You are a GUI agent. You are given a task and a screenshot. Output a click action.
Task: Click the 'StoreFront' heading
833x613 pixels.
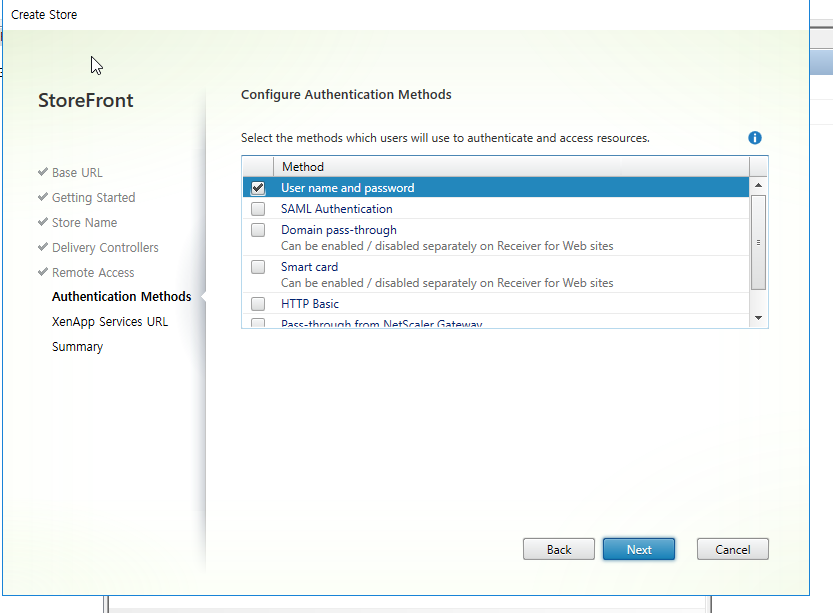(86, 100)
